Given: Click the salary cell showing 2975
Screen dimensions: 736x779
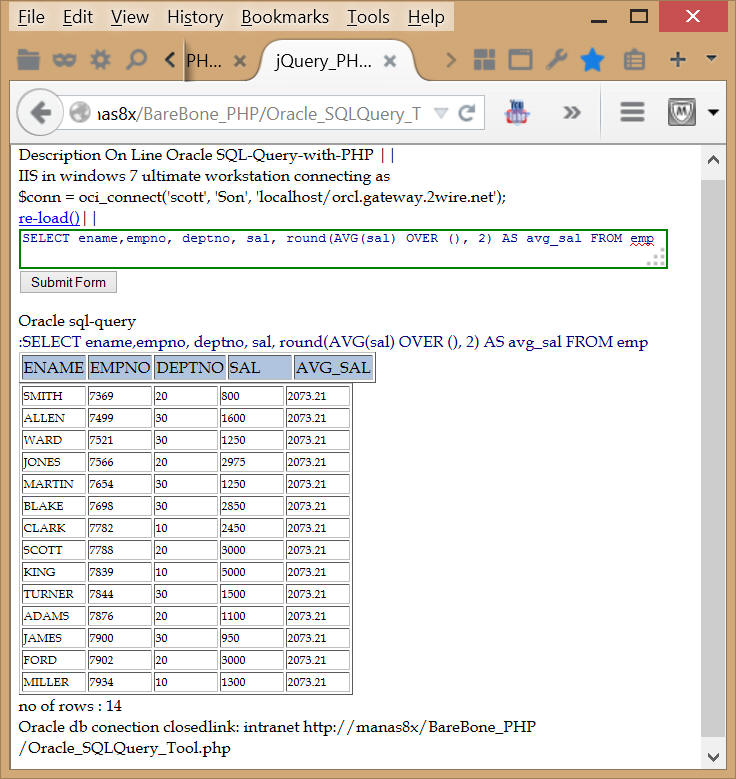Looking at the screenshot, I should point(252,462).
